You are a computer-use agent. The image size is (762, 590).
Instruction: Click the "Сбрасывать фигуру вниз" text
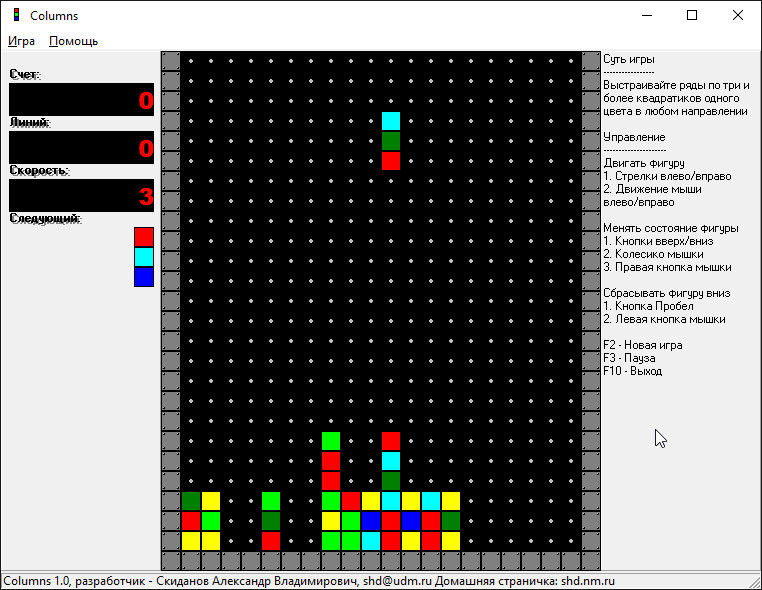tap(667, 293)
